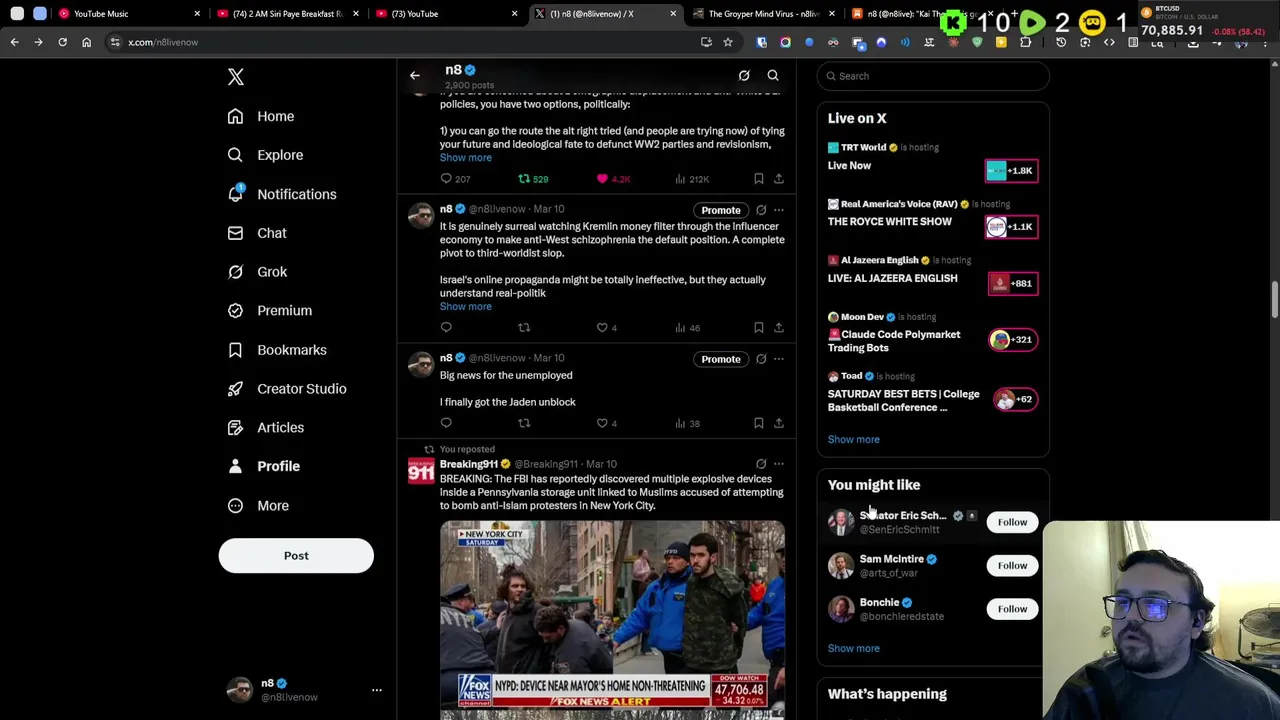Like the Kremlin money tweet

coord(602,328)
